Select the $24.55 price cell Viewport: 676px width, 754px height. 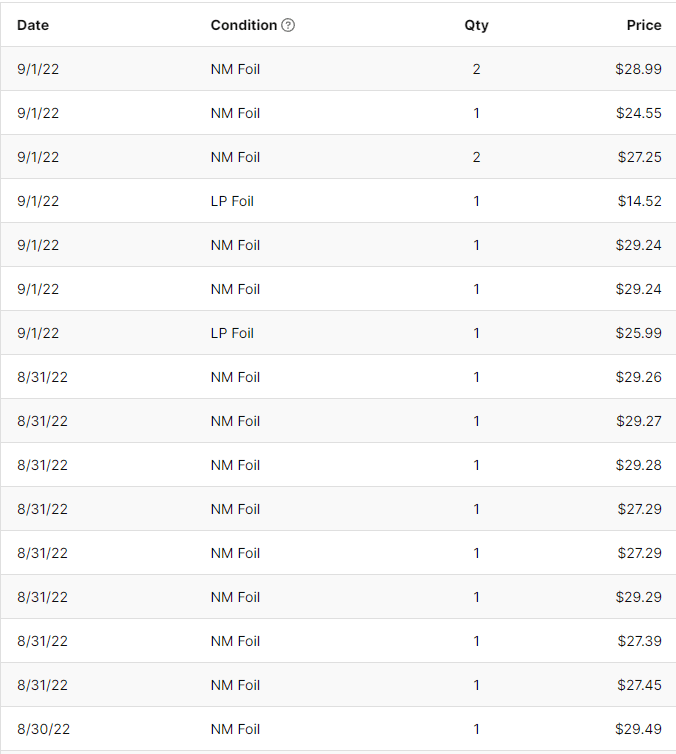(638, 113)
